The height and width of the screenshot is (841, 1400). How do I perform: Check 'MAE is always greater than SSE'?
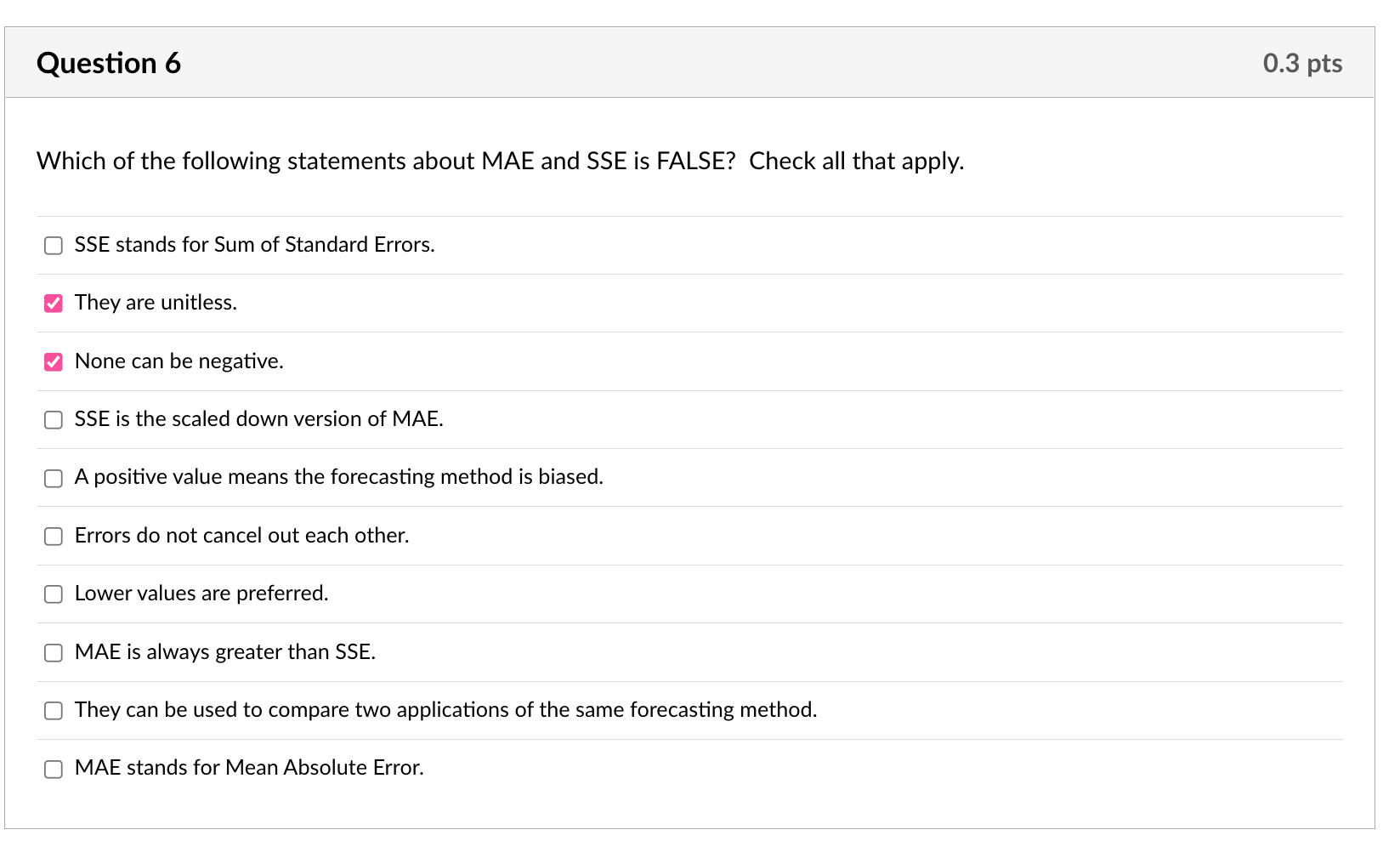pos(53,652)
